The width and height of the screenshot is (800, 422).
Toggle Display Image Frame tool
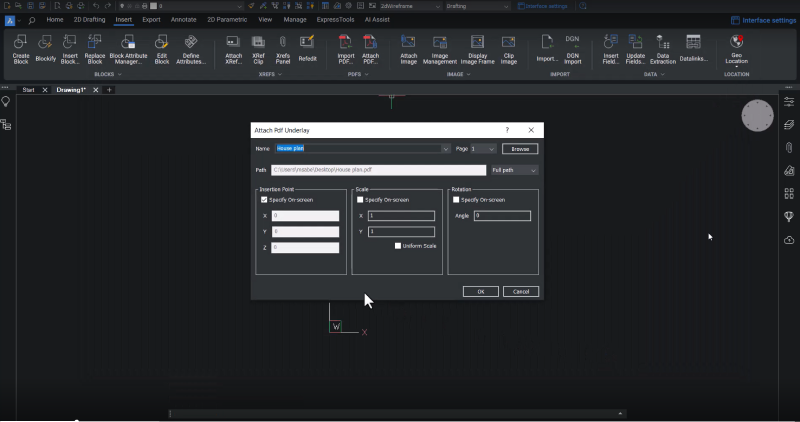tap(478, 49)
